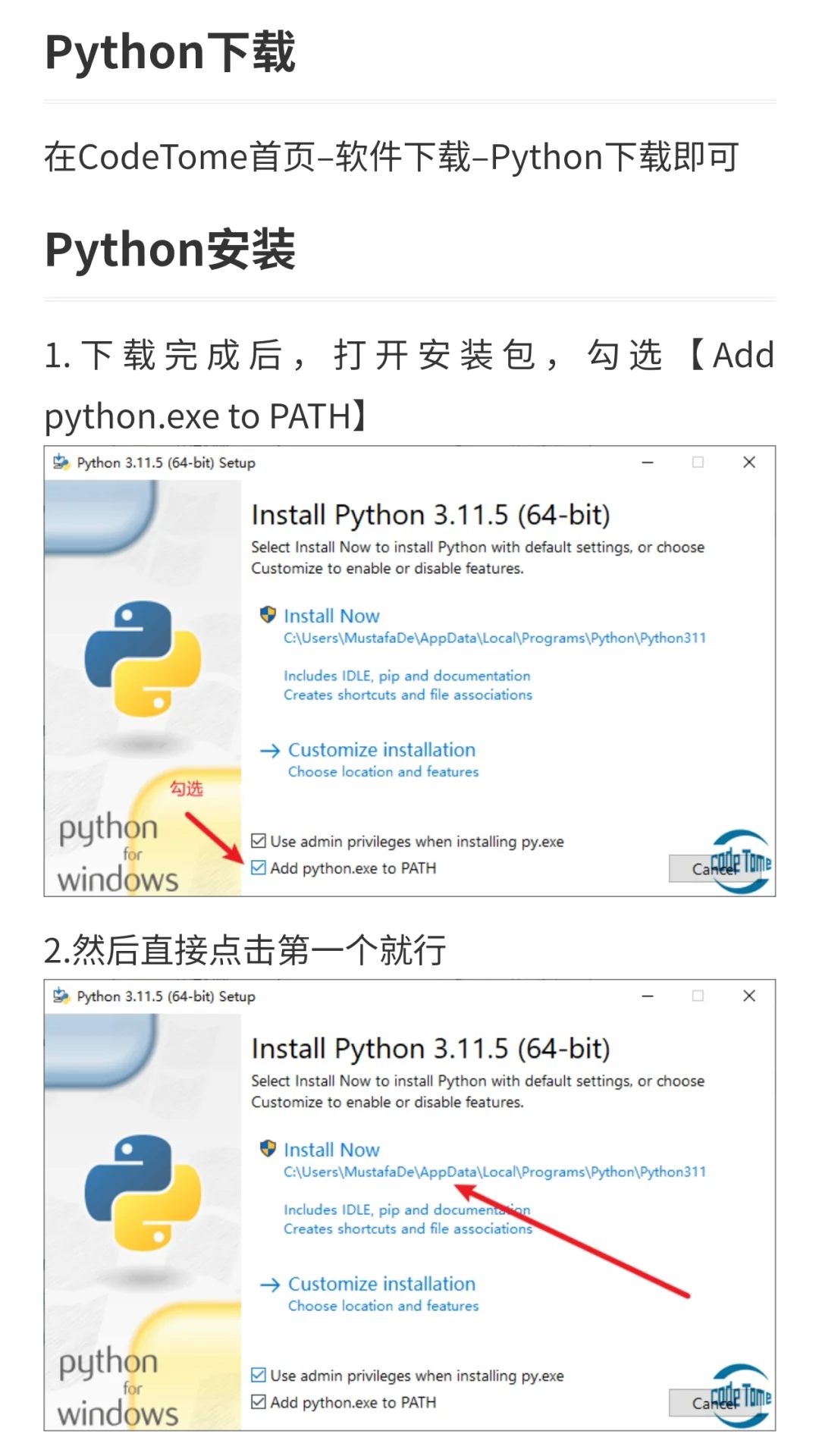
Task: Open 'Customize installation' in the step 2 installer
Action: 381,1284
